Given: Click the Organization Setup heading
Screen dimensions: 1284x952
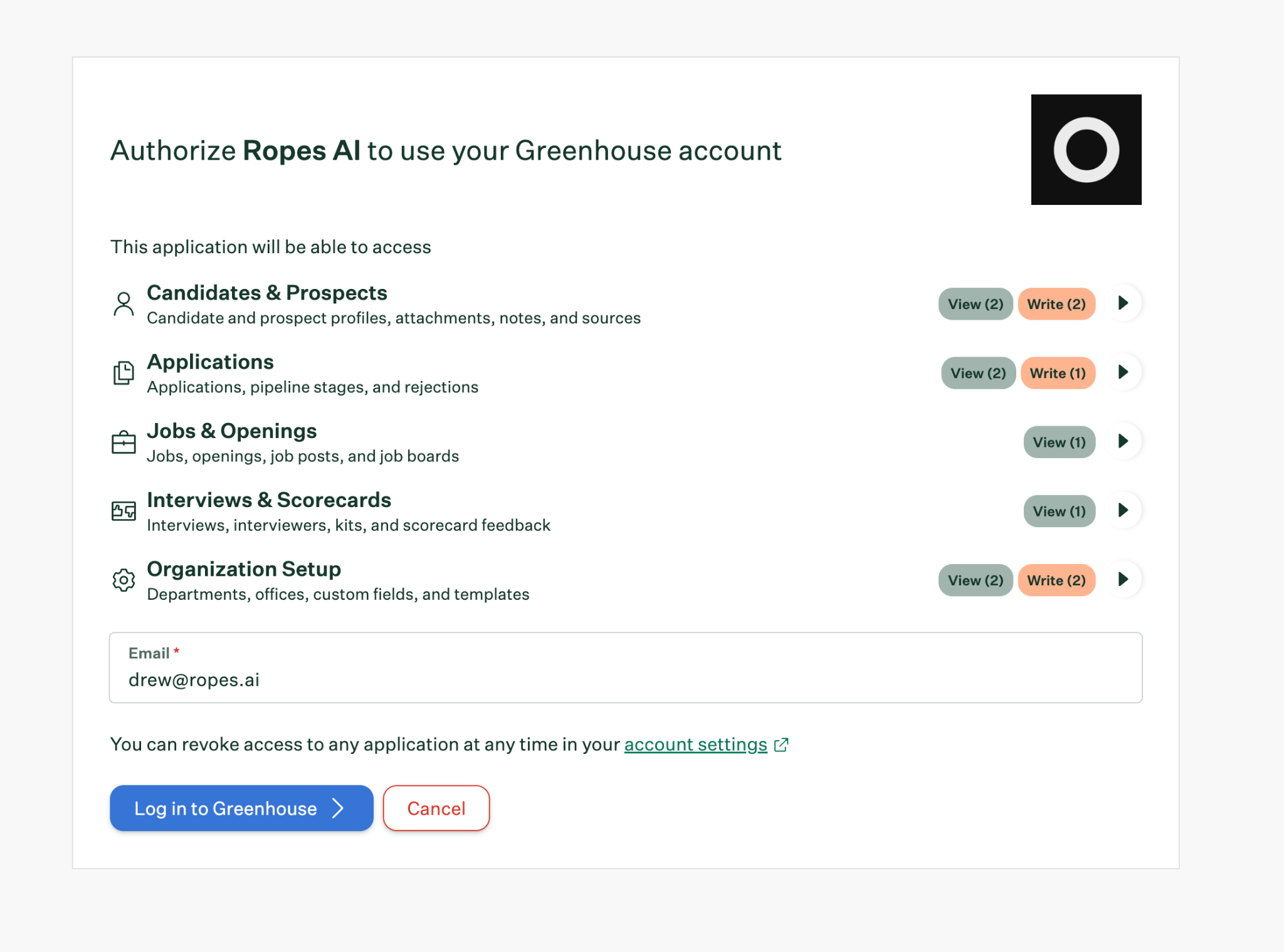Looking at the screenshot, I should 244,568.
